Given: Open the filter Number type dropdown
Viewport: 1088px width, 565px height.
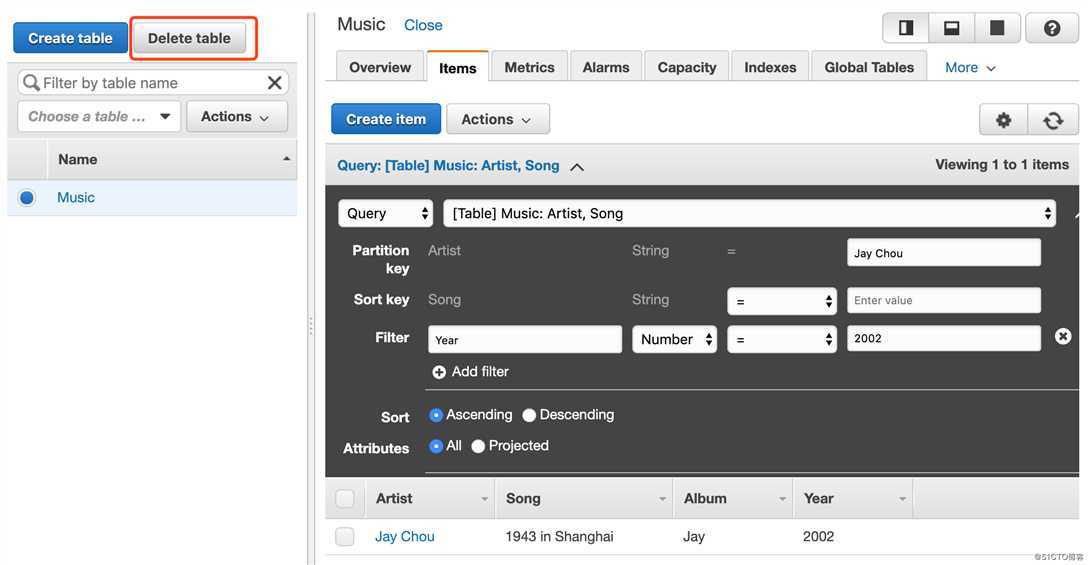Looking at the screenshot, I should [674, 339].
